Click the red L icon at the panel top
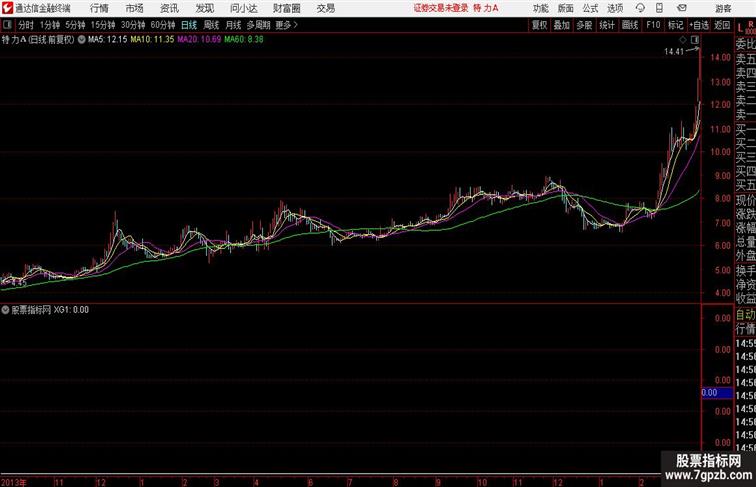756x487 pixels. [740, 28]
